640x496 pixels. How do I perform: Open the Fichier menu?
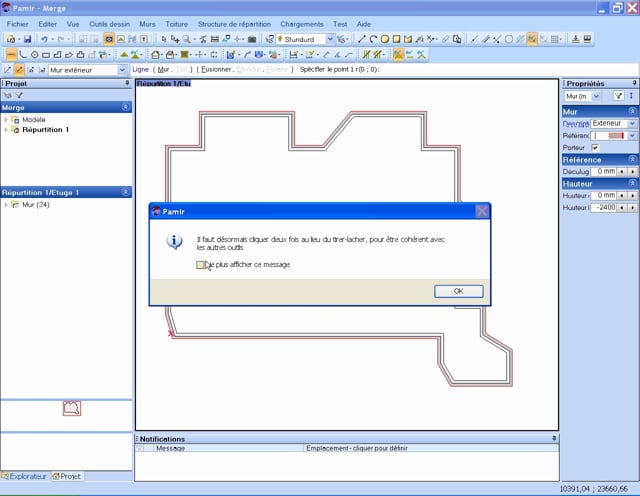[18, 24]
